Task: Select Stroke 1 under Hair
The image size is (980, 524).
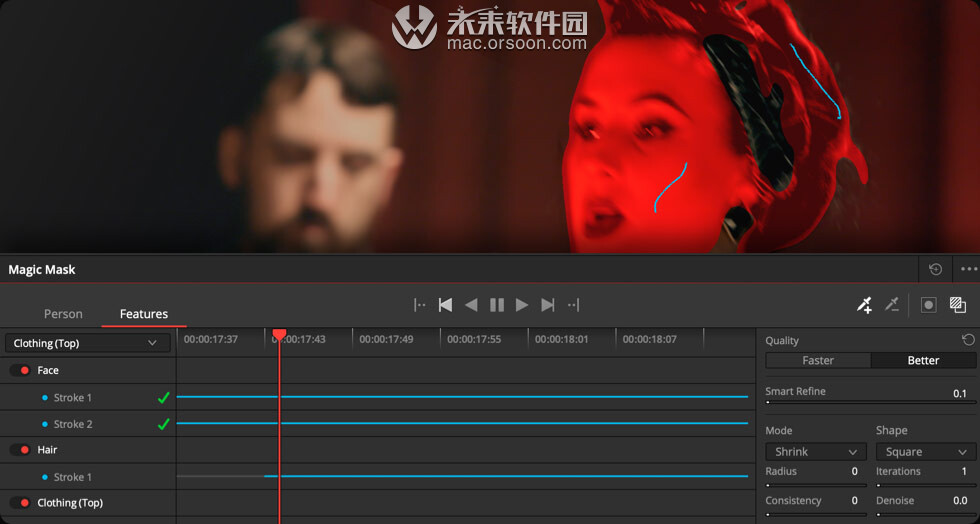Action: [72, 477]
